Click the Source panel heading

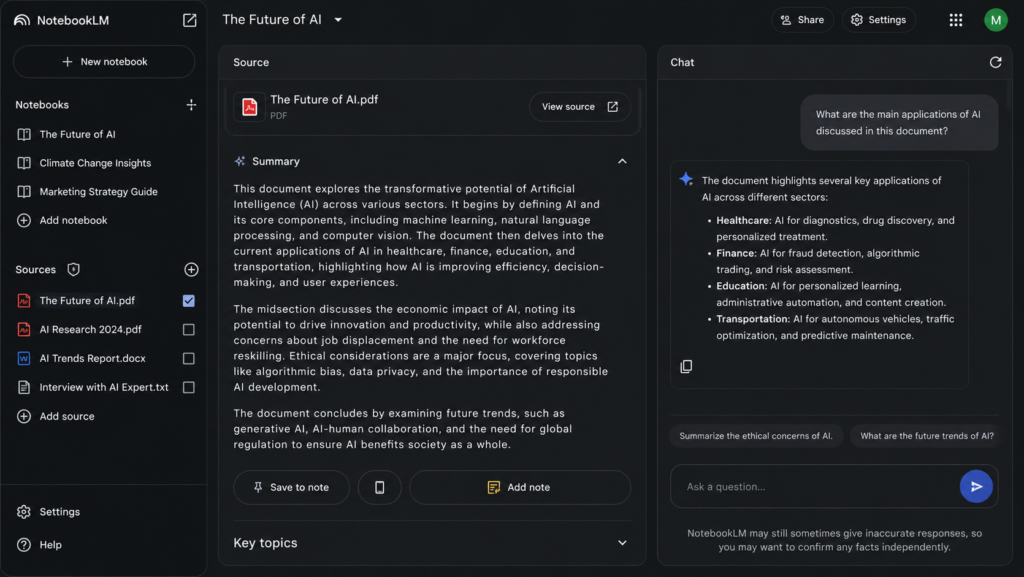pyautogui.click(x=251, y=62)
